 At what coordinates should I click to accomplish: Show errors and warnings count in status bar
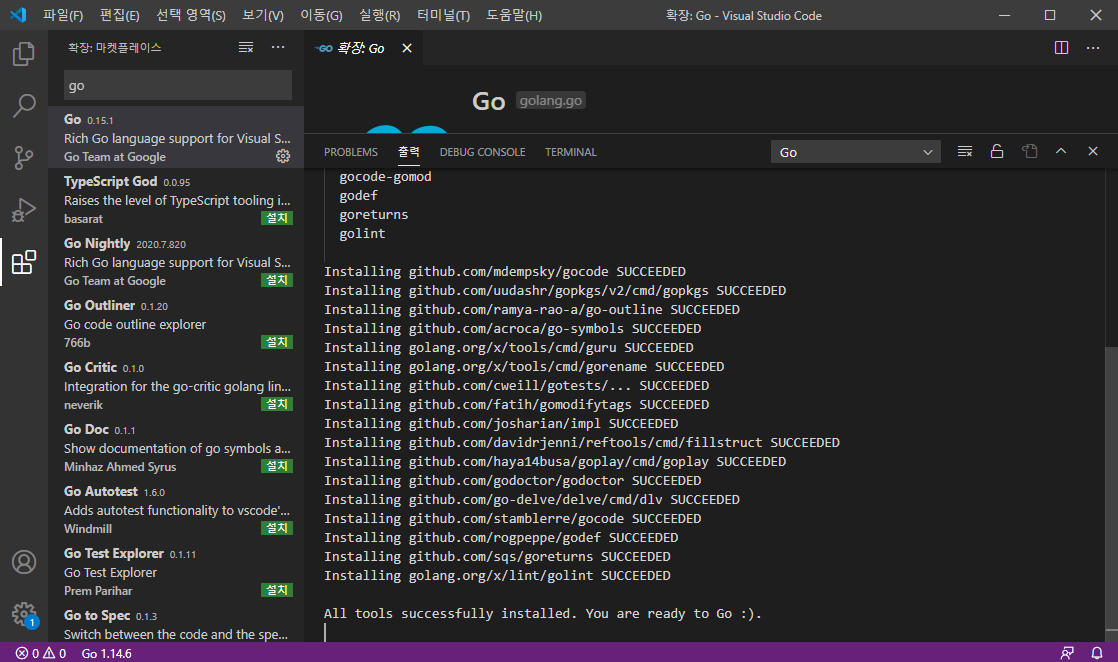tap(41, 653)
